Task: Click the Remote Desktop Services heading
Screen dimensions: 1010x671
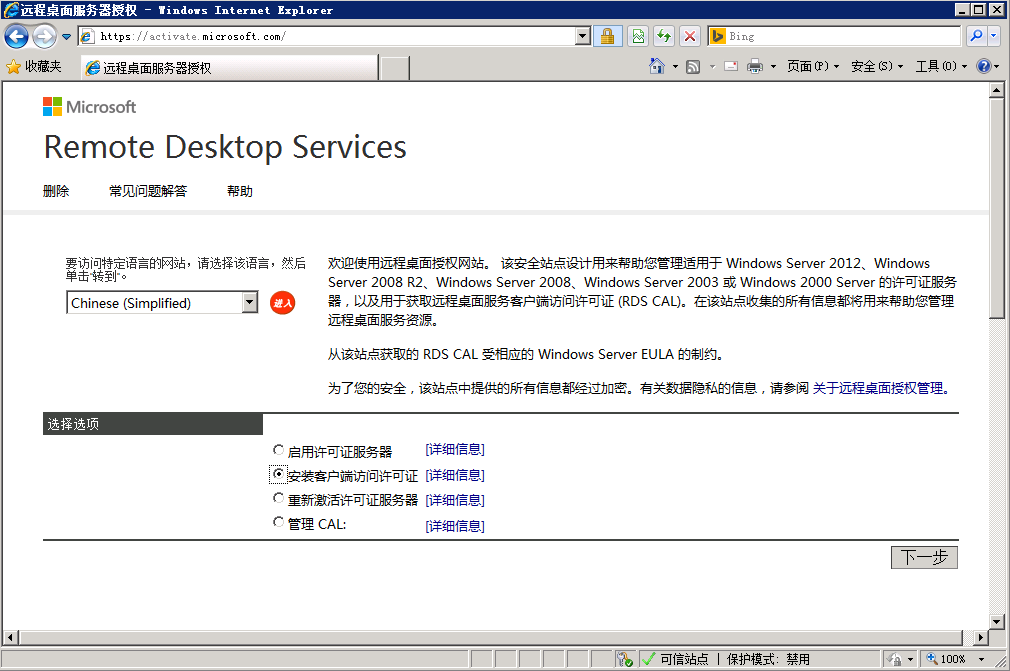Action: pyautogui.click(x=225, y=147)
